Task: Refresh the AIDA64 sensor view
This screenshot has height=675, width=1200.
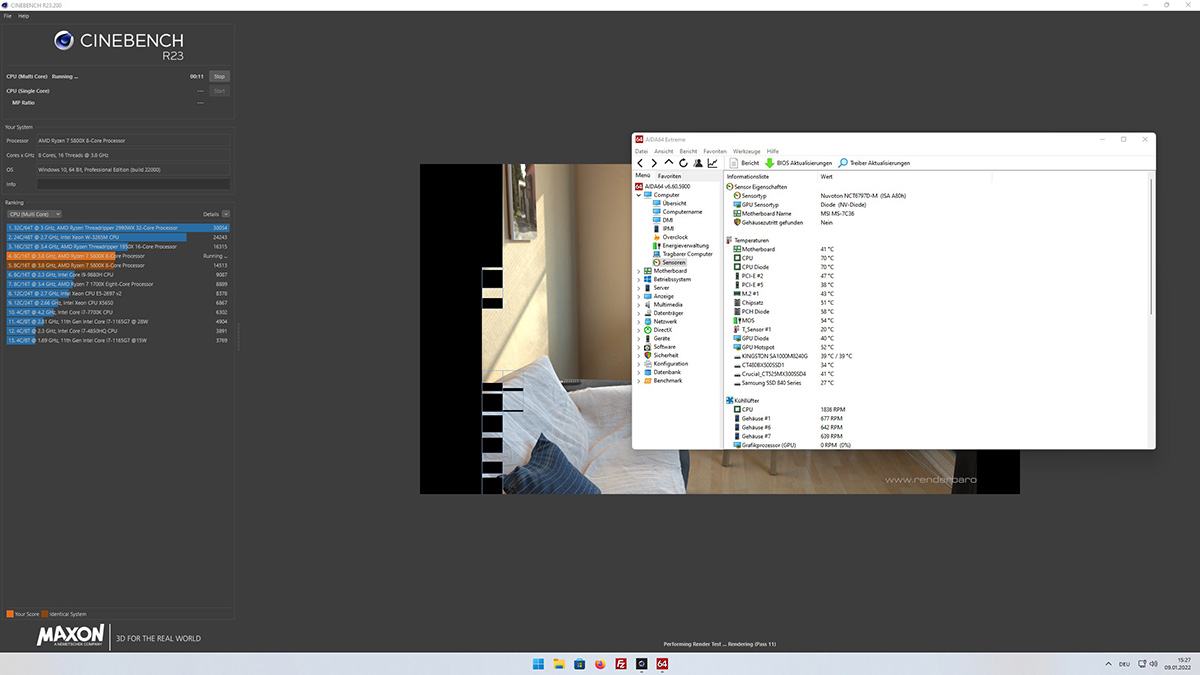Action: click(683, 163)
